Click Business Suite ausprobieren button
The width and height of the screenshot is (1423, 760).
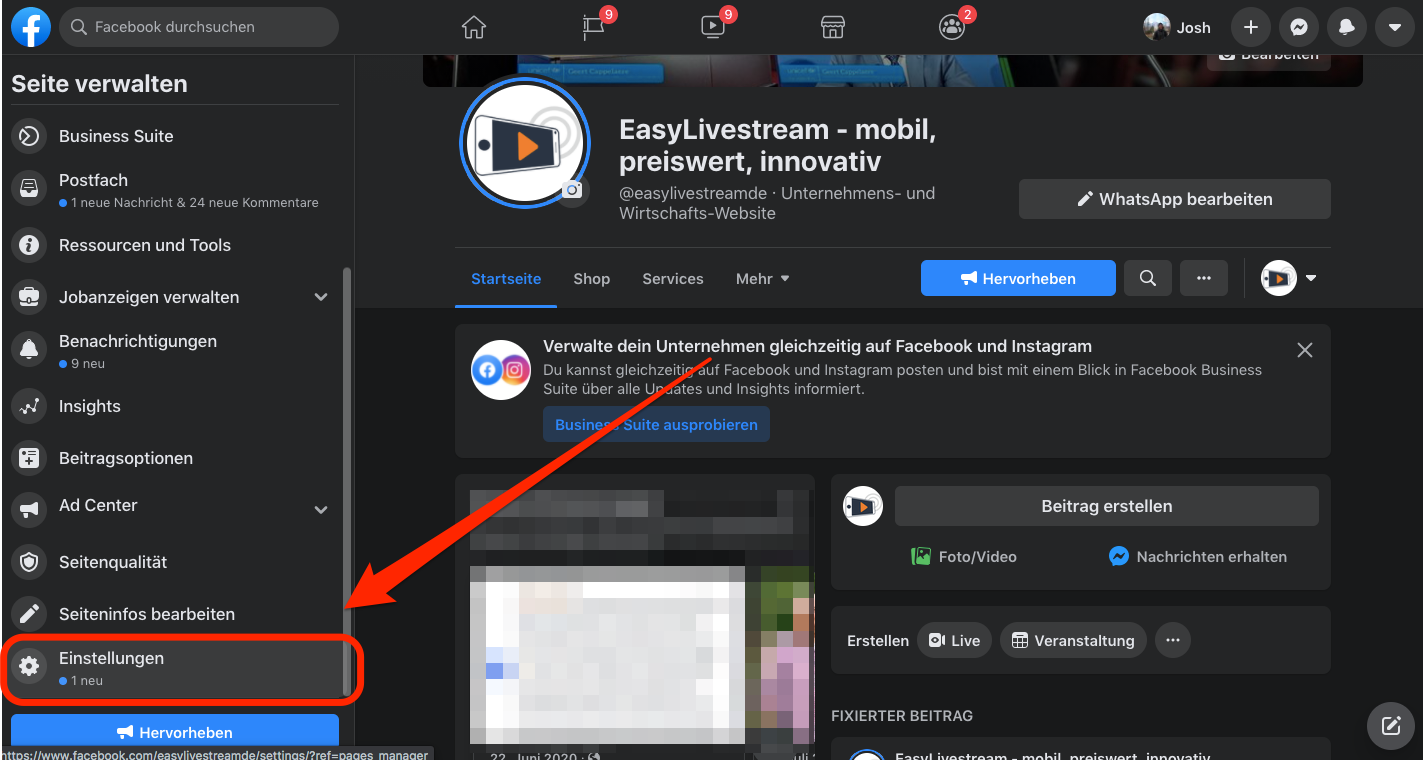pyautogui.click(x=656, y=424)
